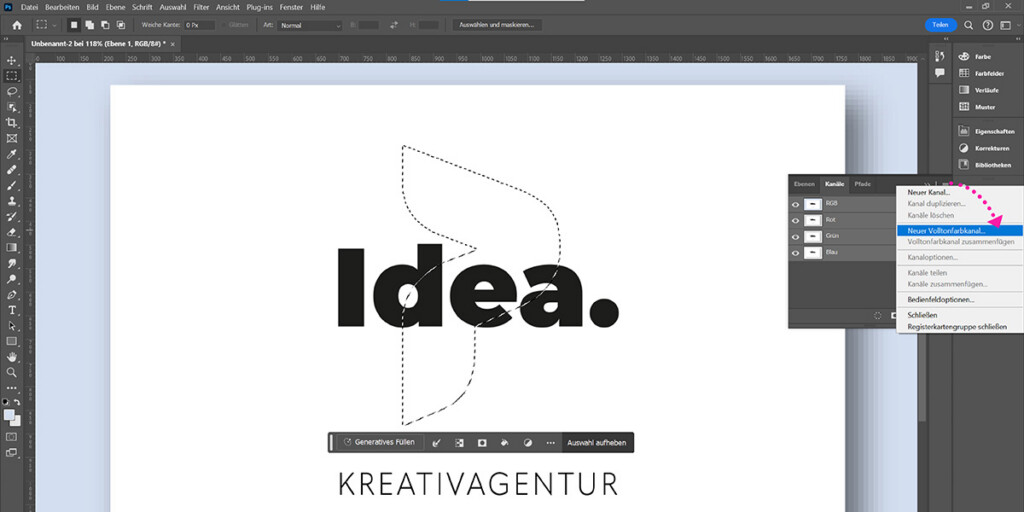Toggle visibility of the Blau channel
This screenshot has height=512, width=1024.
(796, 253)
